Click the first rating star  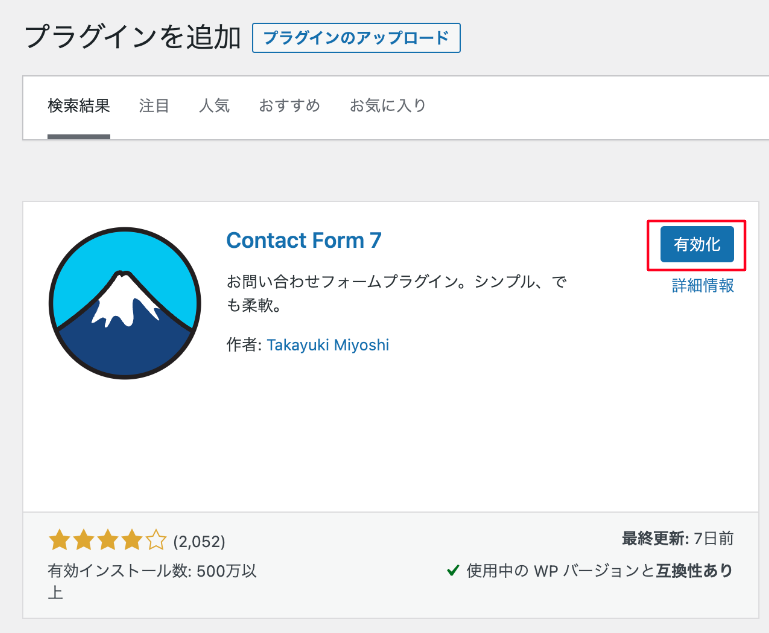59,541
